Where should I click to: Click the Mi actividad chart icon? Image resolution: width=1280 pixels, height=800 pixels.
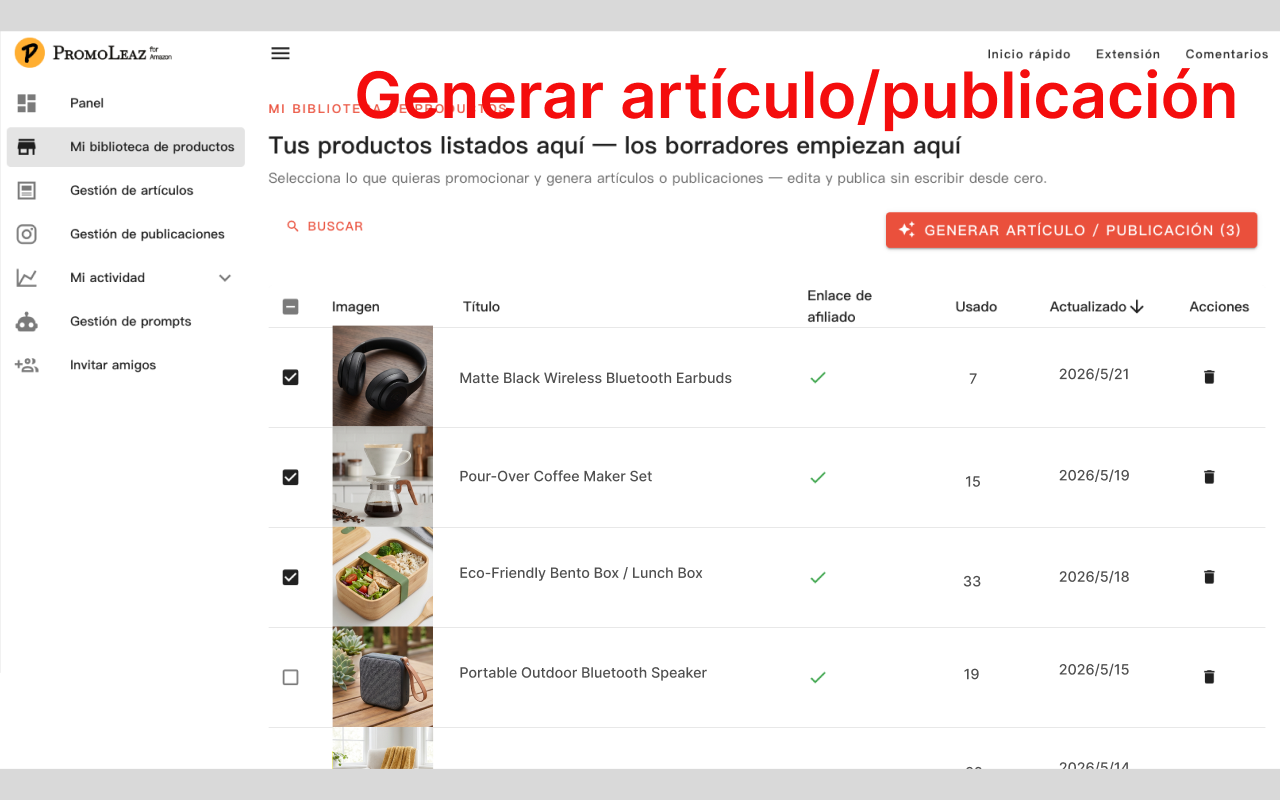27,278
